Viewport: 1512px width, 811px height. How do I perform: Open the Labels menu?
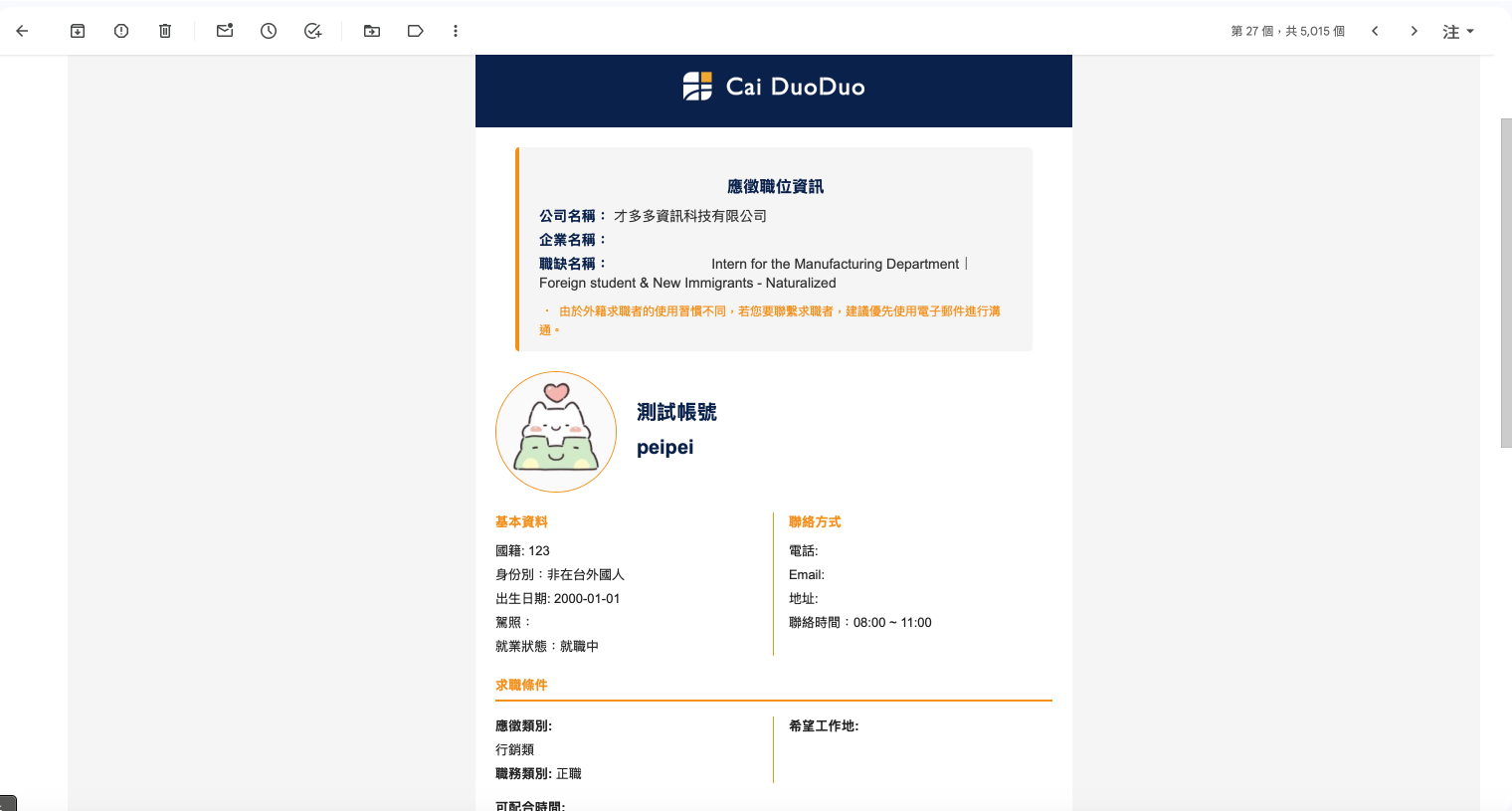tap(416, 31)
